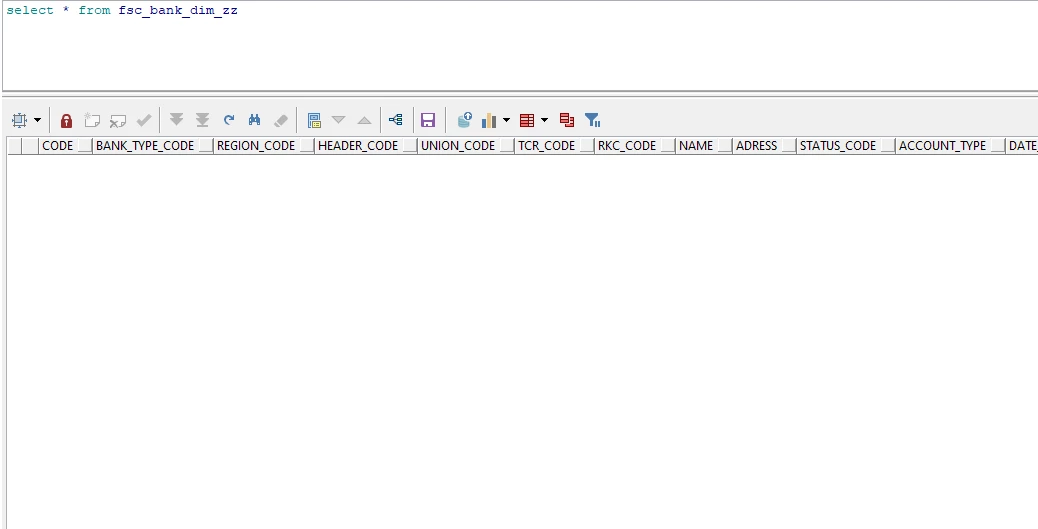Click the eraser clear record icon
Screen dimensions: 1038x529
click(281, 120)
